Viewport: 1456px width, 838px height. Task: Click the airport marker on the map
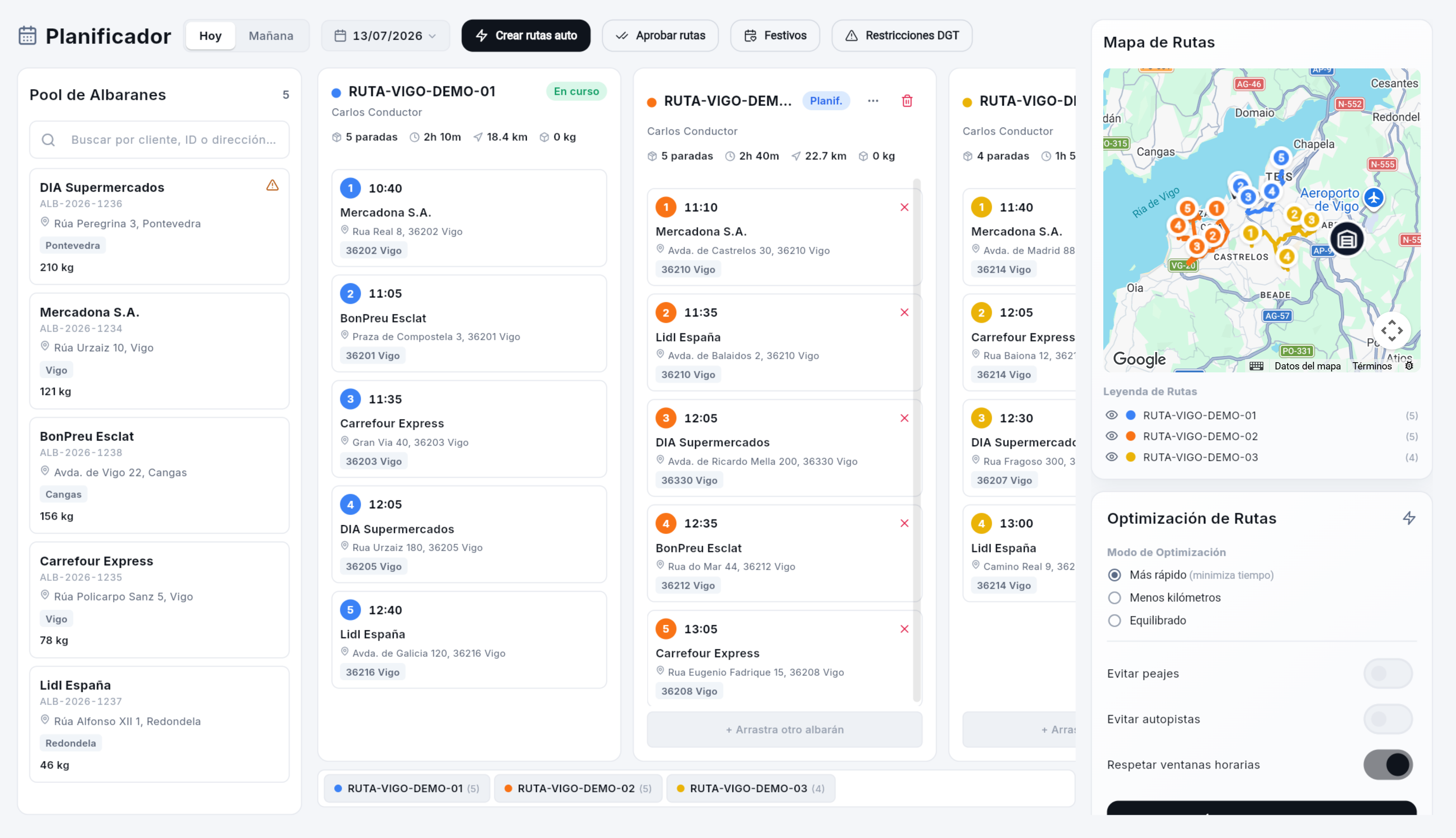coord(1374,198)
